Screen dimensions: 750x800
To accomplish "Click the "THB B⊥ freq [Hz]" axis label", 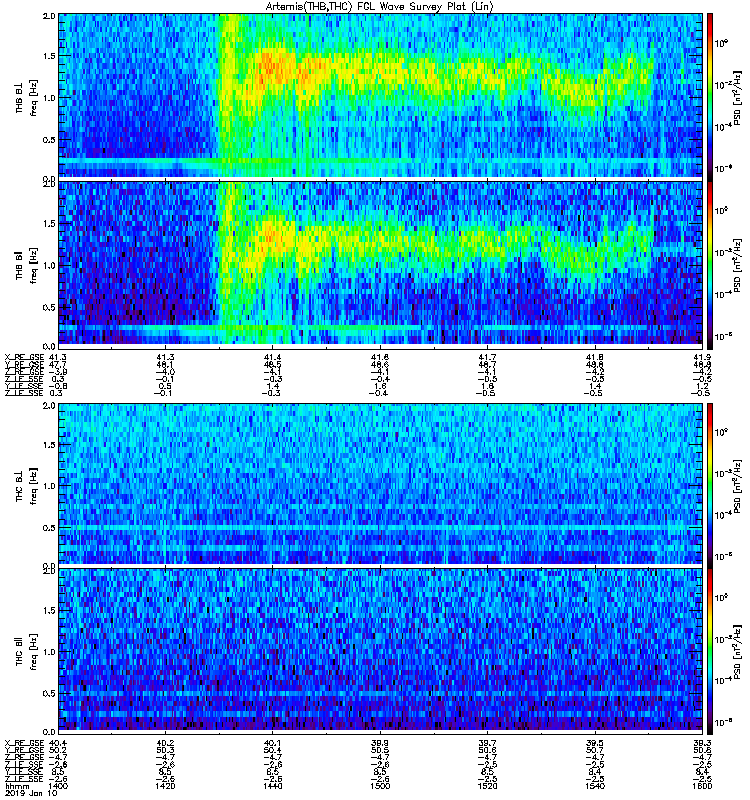I will click(26, 97).
